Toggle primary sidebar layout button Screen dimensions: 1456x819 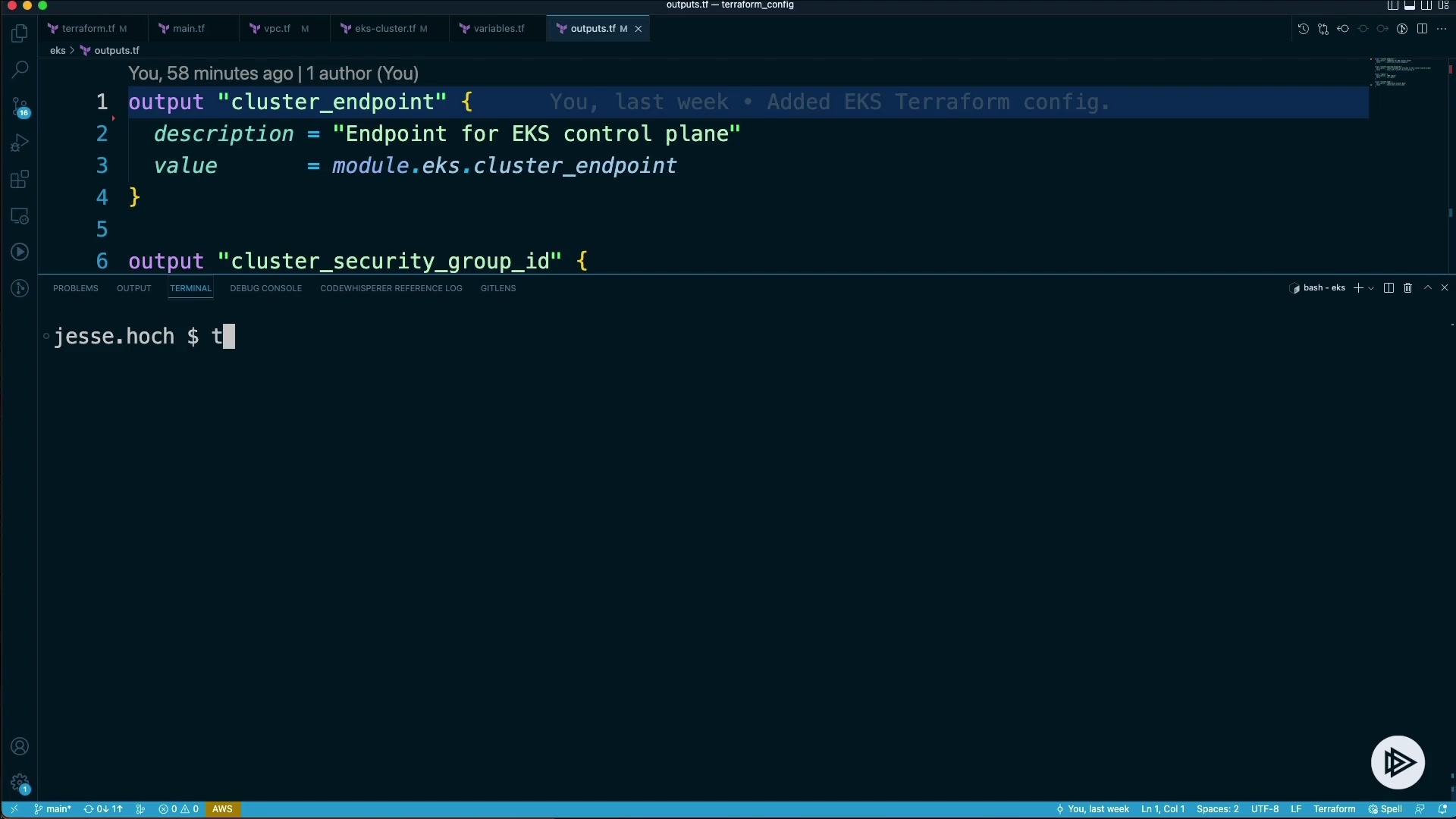1393,5
